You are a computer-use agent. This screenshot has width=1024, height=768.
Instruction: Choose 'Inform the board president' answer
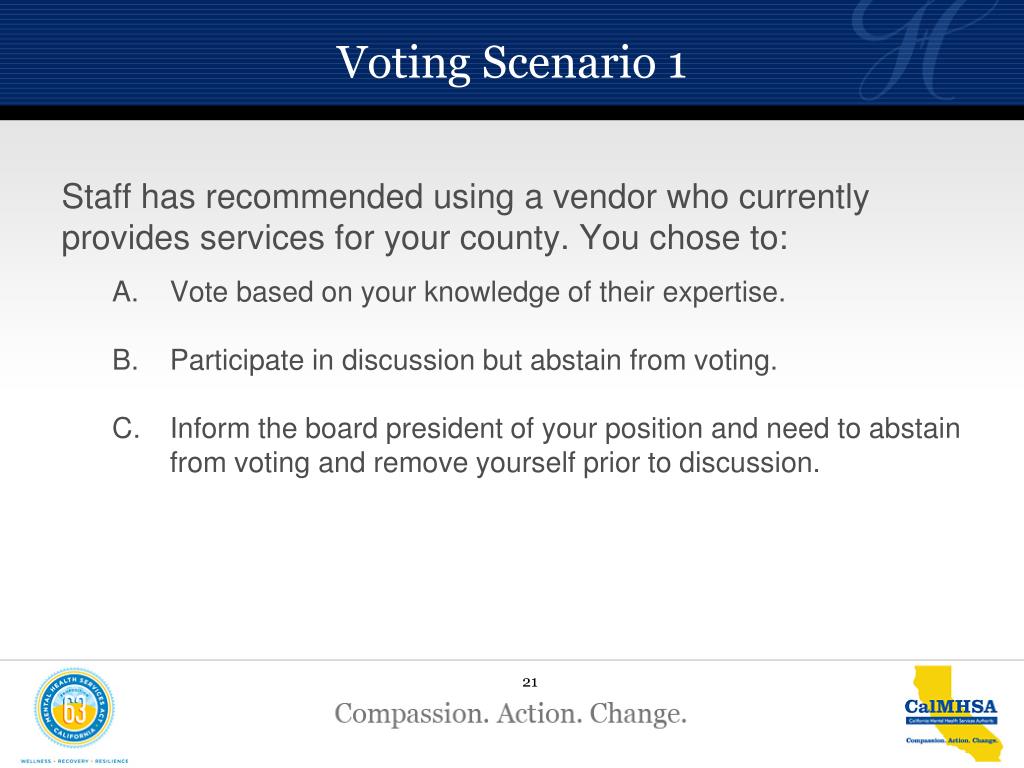(565, 445)
